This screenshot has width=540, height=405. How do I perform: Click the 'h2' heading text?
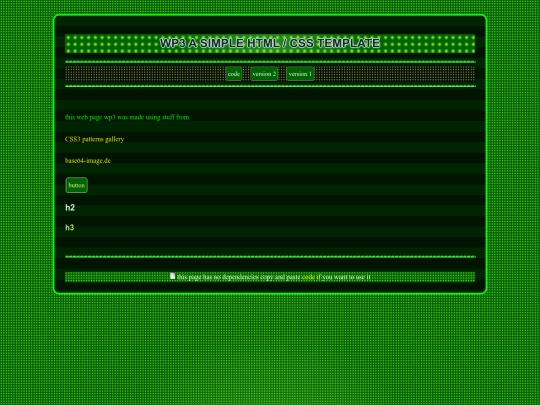[70, 207]
